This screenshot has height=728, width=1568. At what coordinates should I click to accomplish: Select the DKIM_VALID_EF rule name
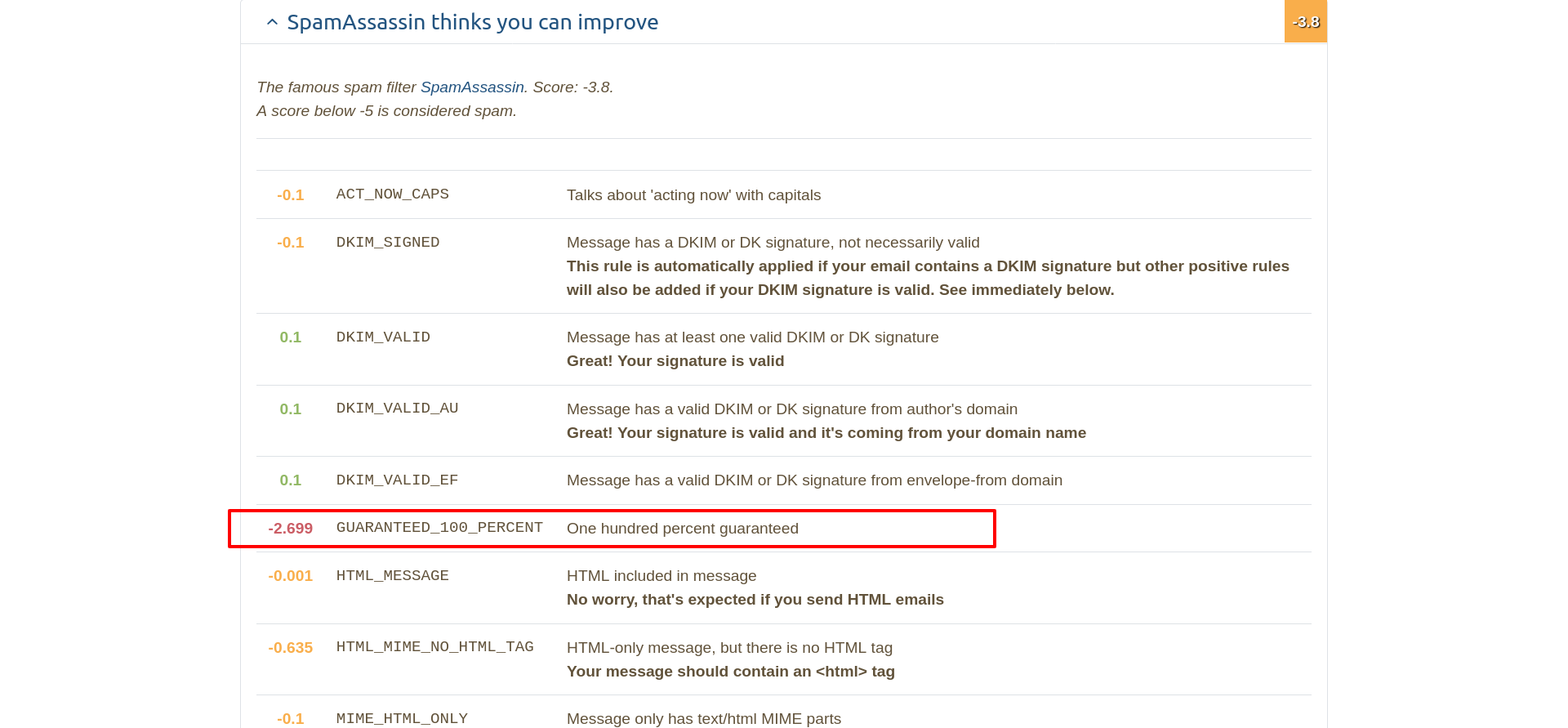(397, 480)
